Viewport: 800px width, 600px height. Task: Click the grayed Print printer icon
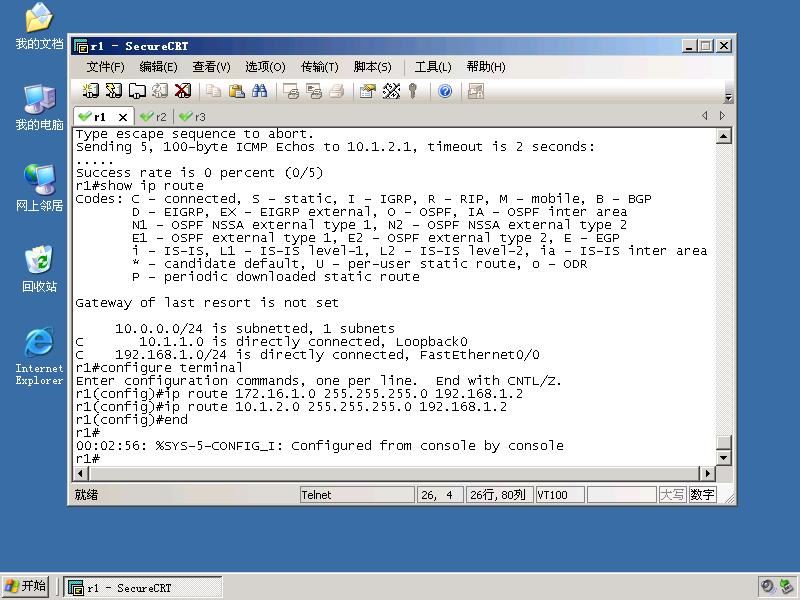pyautogui.click(x=337, y=91)
